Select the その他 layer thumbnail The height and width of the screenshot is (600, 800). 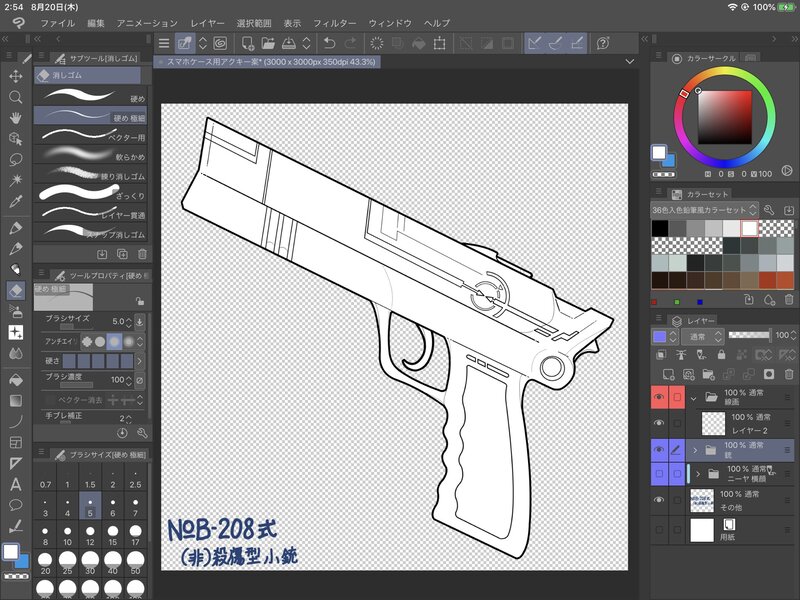[x=702, y=500]
